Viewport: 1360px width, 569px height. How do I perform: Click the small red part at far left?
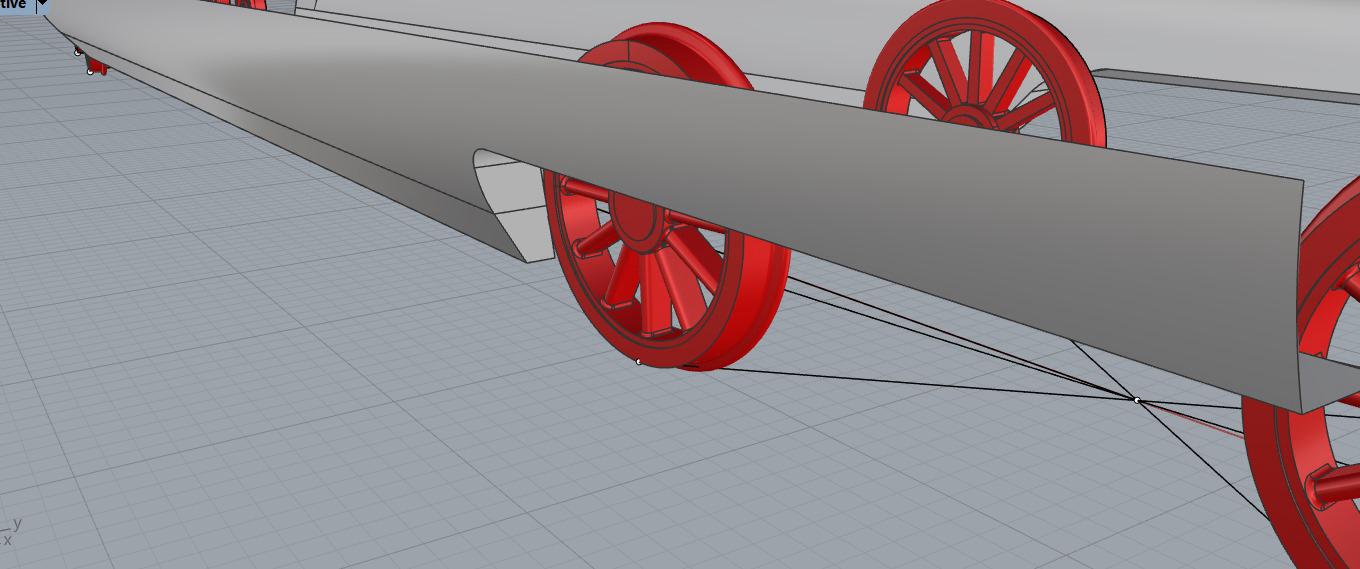click(97, 66)
